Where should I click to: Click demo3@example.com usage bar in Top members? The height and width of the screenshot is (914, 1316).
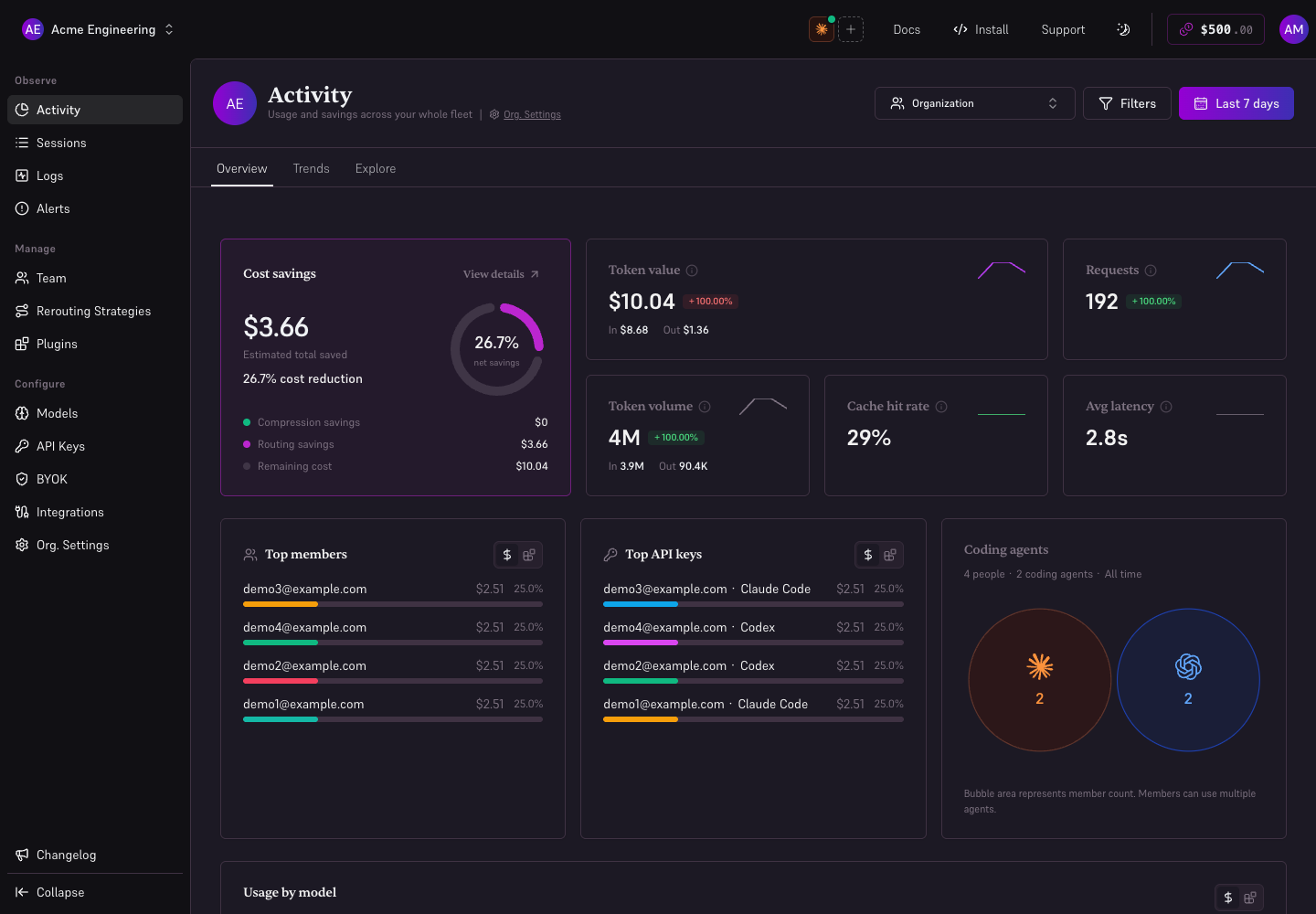point(393,604)
